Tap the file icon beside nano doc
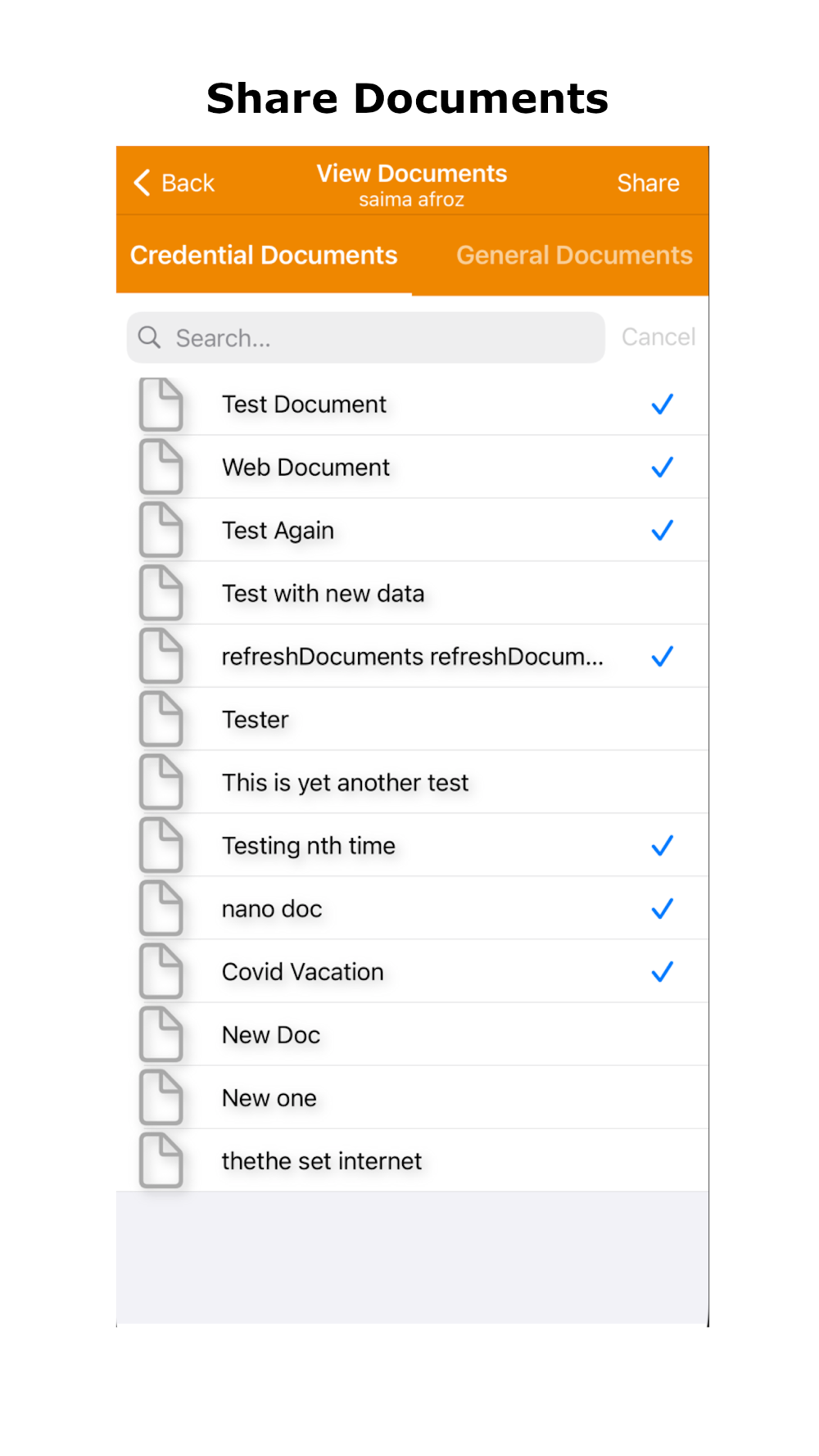Viewport: 819px width, 1456px height. (161, 909)
